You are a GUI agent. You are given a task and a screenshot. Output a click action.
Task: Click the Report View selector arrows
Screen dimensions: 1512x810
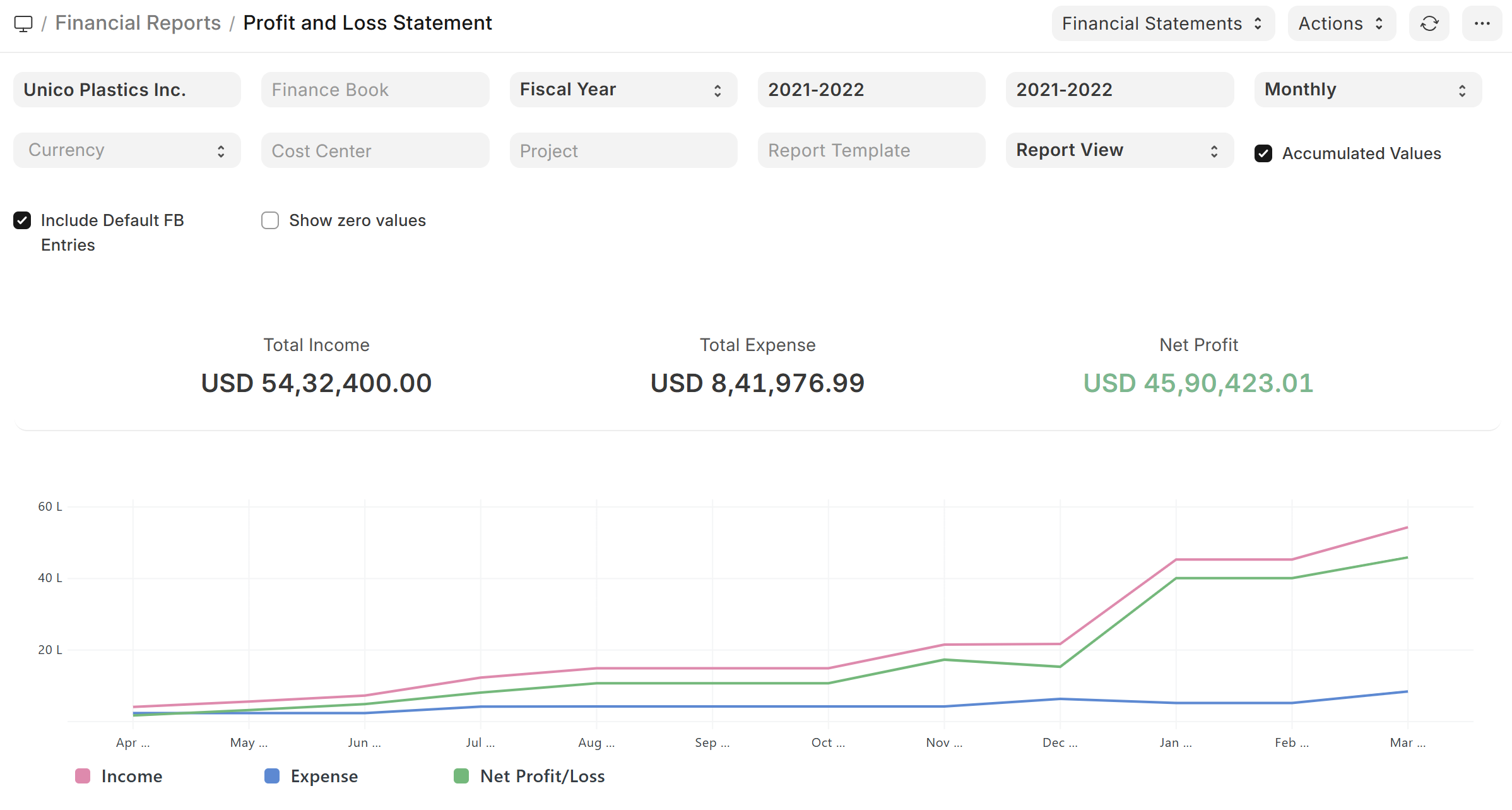1214,151
